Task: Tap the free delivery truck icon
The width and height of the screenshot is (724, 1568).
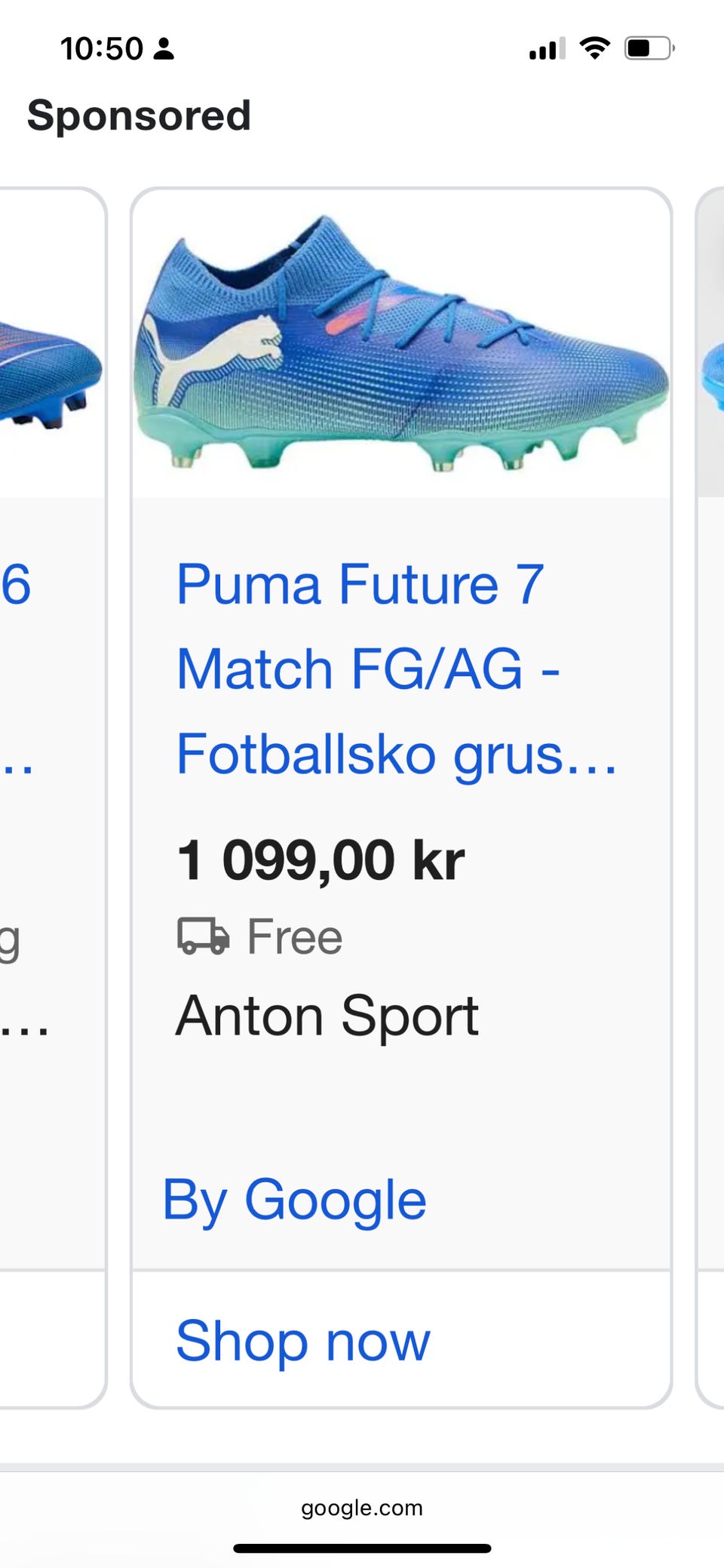Action: (x=203, y=936)
